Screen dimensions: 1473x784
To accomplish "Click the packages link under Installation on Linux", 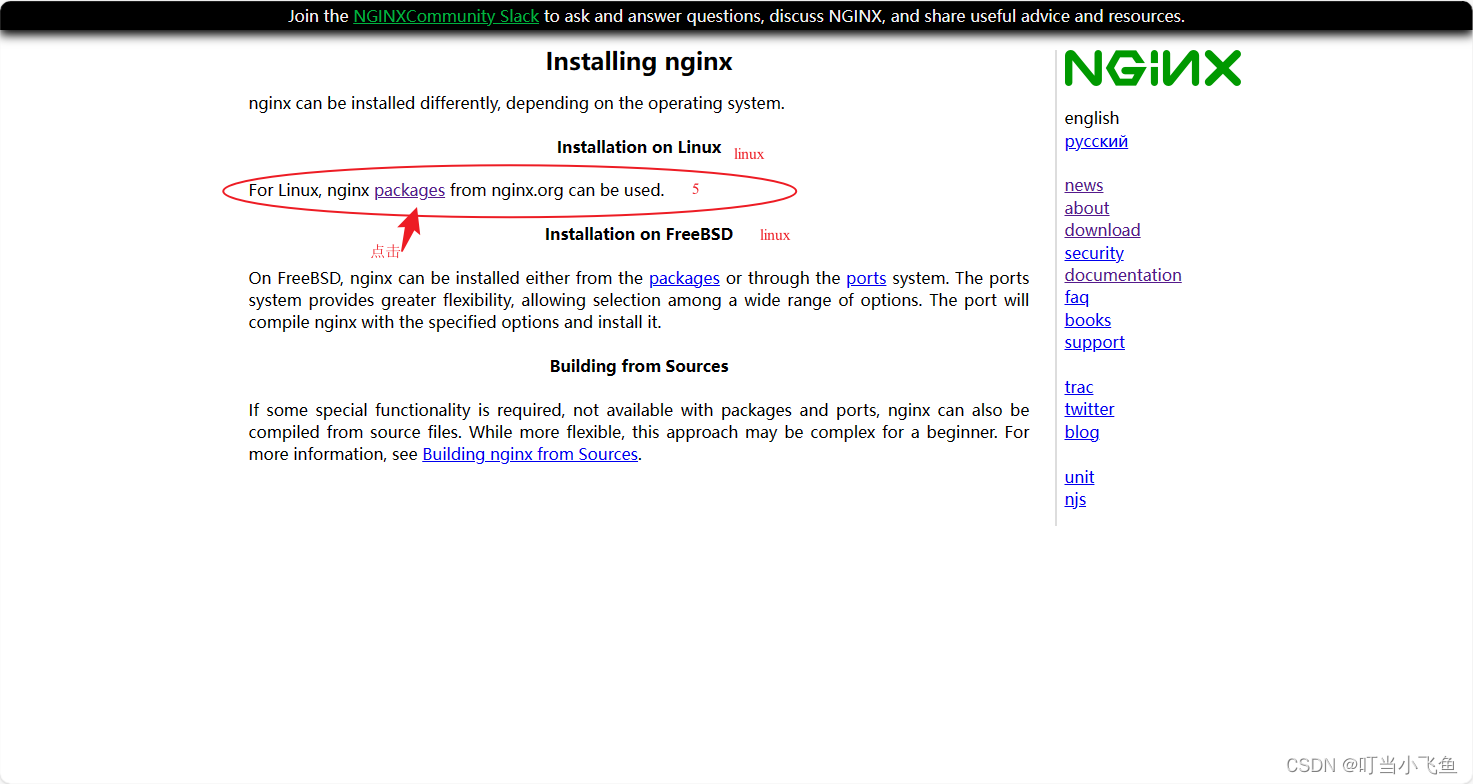I will 409,190.
